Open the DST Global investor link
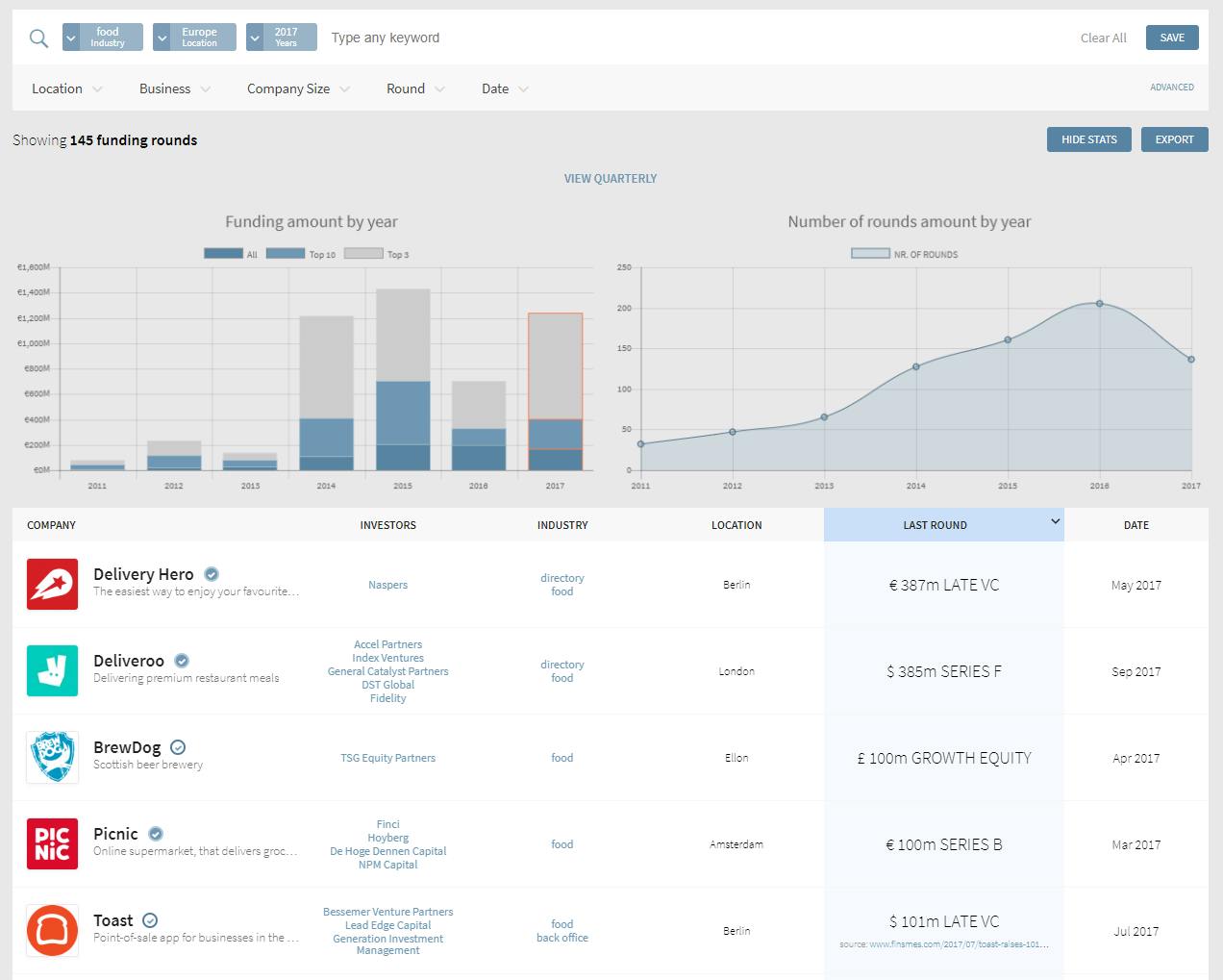The image size is (1223, 980). pos(387,685)
